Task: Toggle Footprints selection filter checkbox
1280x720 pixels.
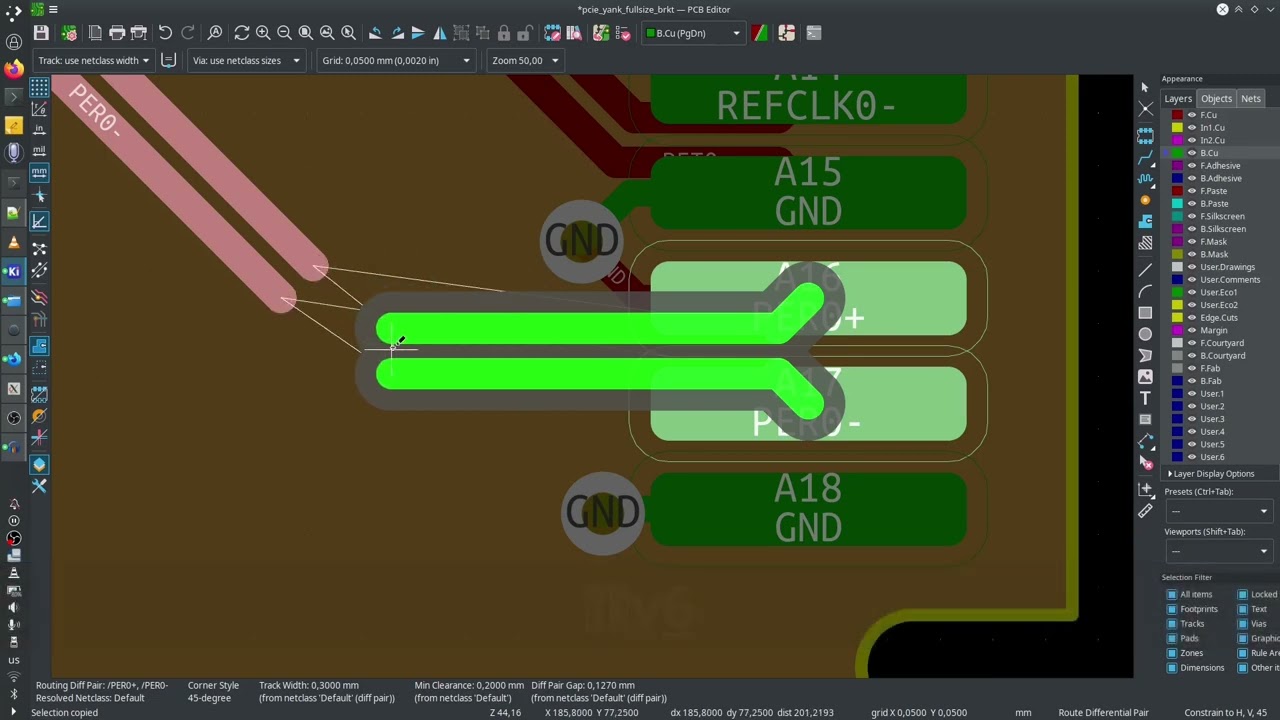Action: click(1172, 609)
